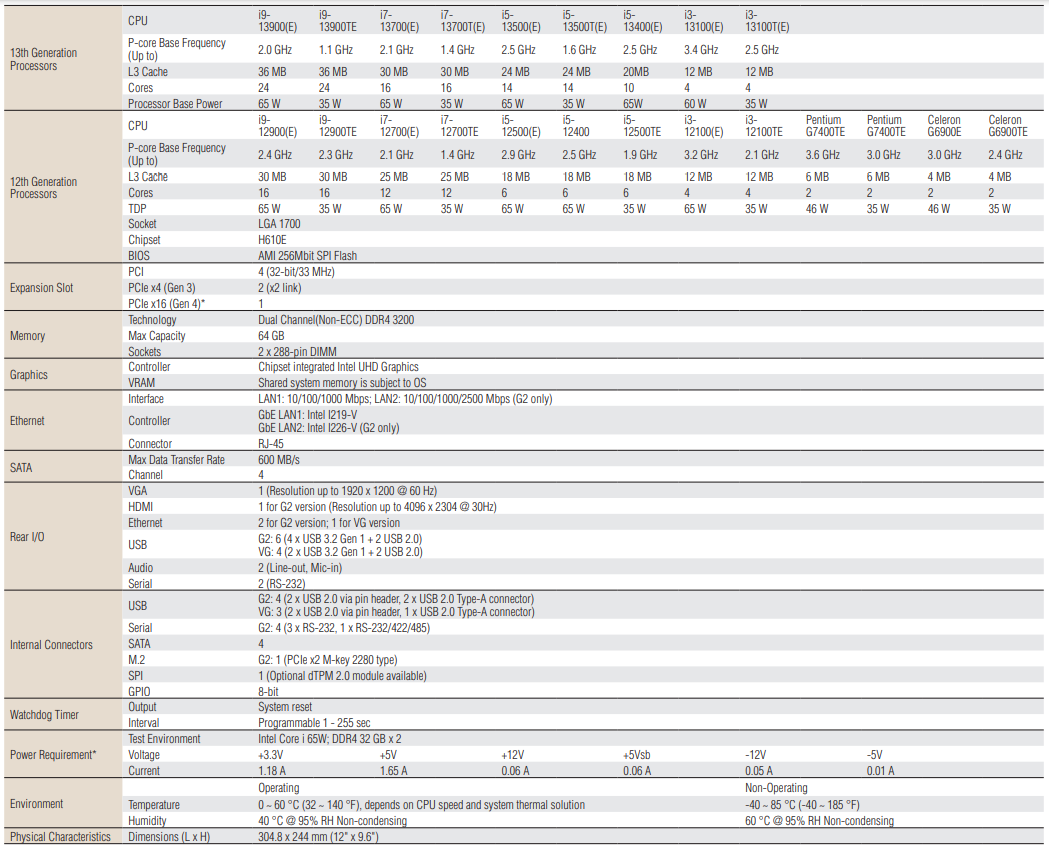
Task: Click the i3-13100T(E) CPU cell
Action: pyautogui.click(x=767, y=21)
